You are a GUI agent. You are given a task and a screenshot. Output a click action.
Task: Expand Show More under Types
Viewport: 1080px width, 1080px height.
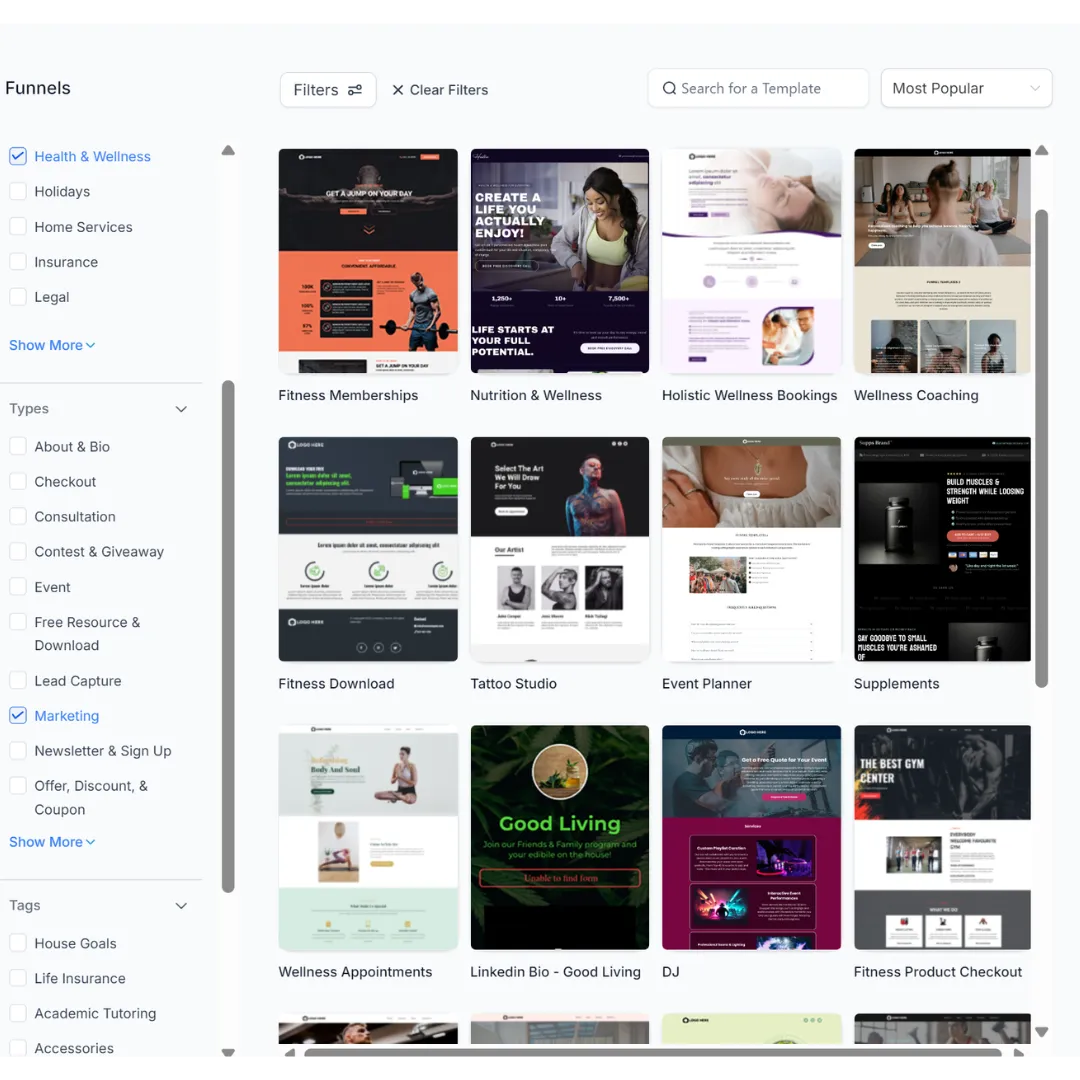[x=52, y=842]
